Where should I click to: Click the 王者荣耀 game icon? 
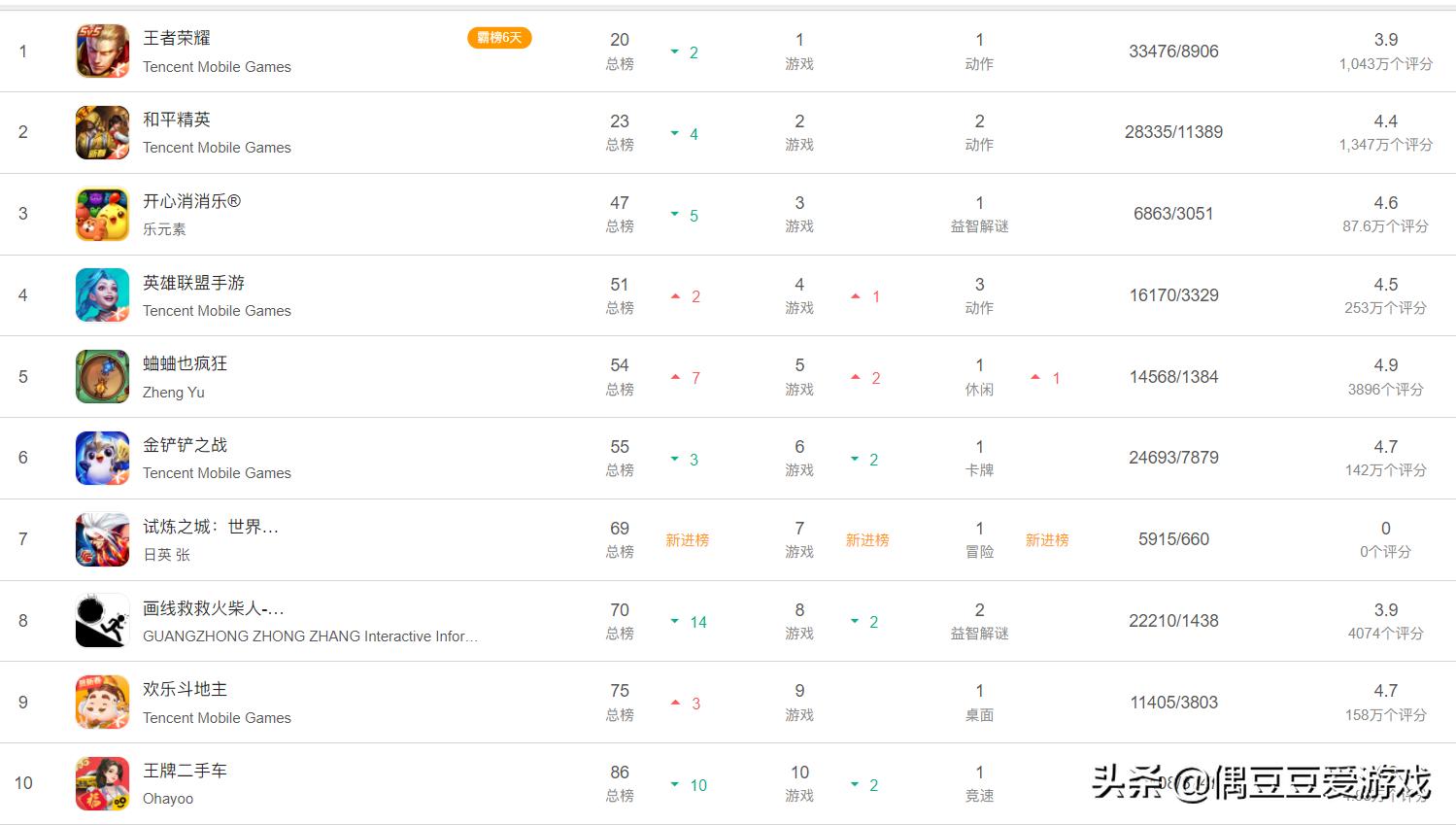102,52
